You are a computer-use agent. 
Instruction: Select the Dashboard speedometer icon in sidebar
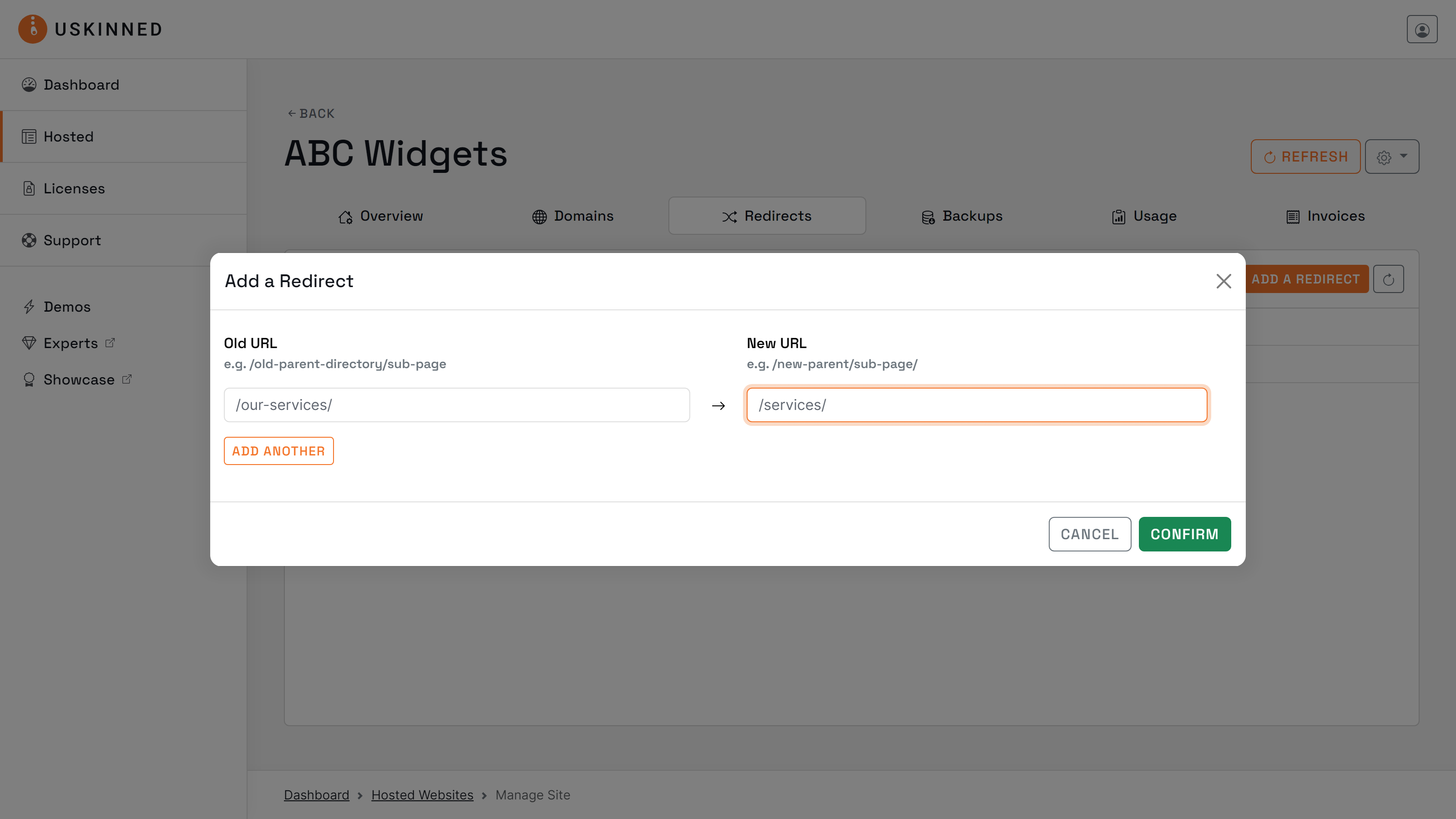coord(30,84)
